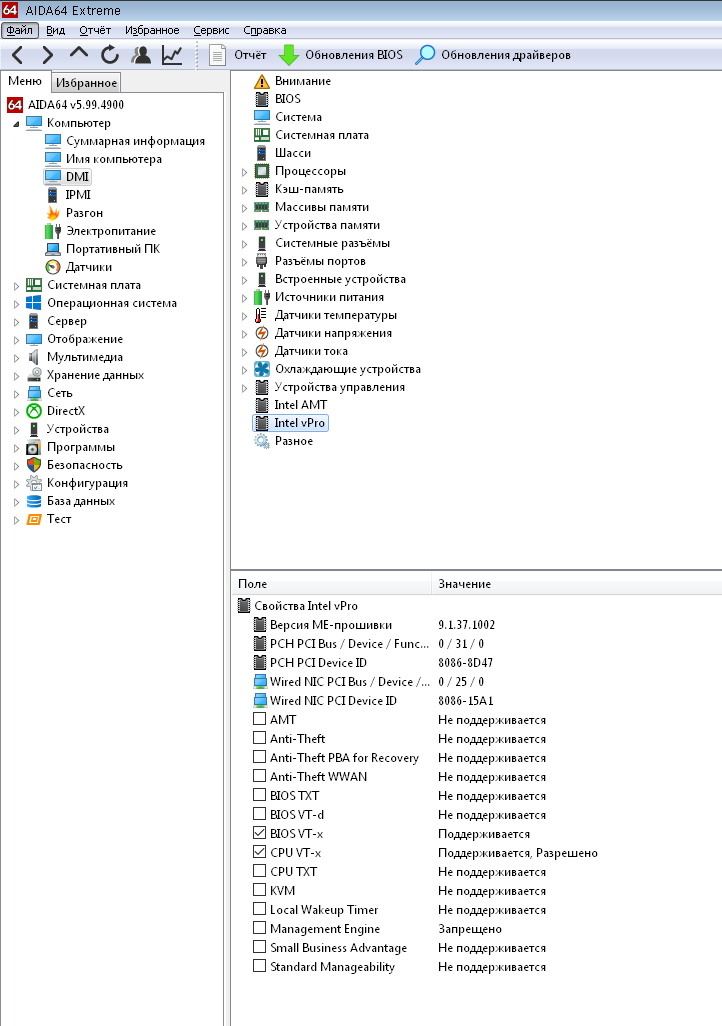
Task: Click the Отчёт report toolbar button
Action: [x=238, y=55]
